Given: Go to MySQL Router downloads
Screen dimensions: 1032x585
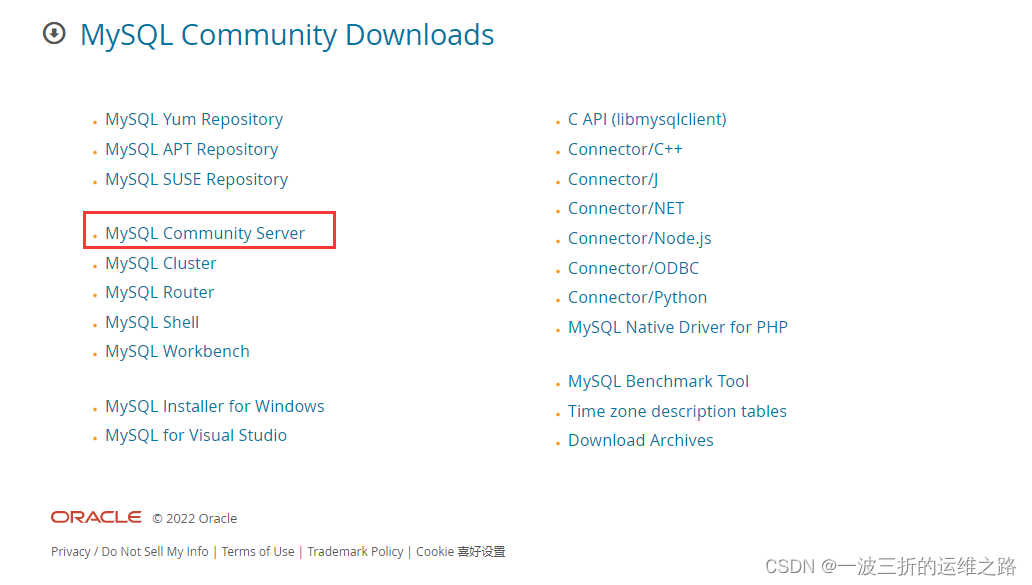Looking at the screenshot, I should [160, 292].
